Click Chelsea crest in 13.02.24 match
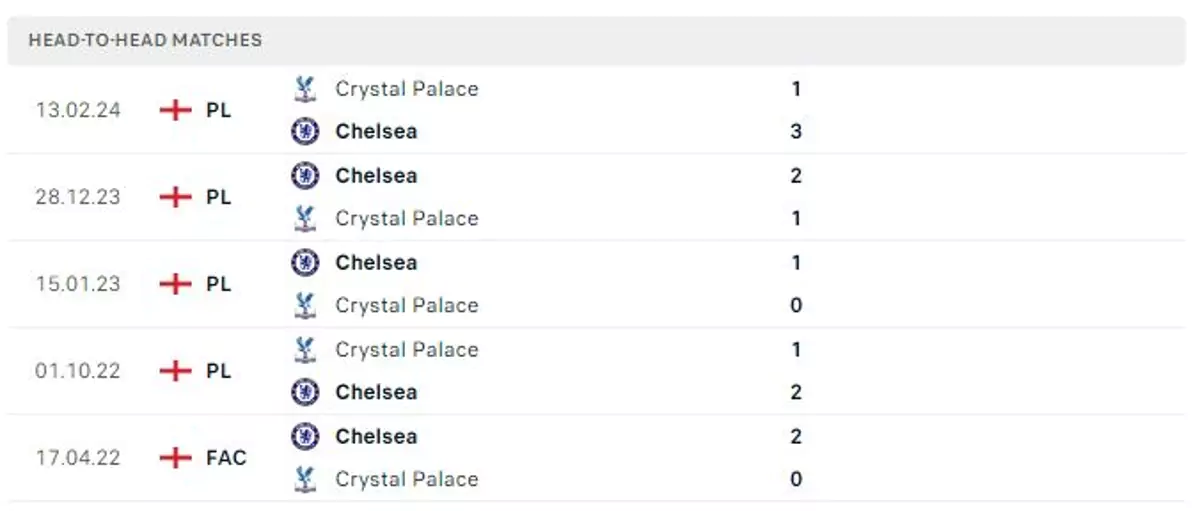 (305, 131)
